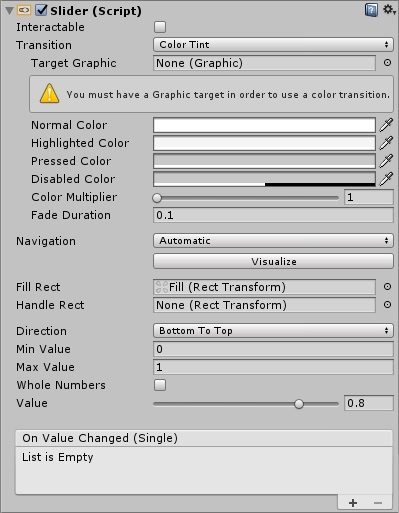Click the Direction label
399x513 pixels.
point(41,331)
